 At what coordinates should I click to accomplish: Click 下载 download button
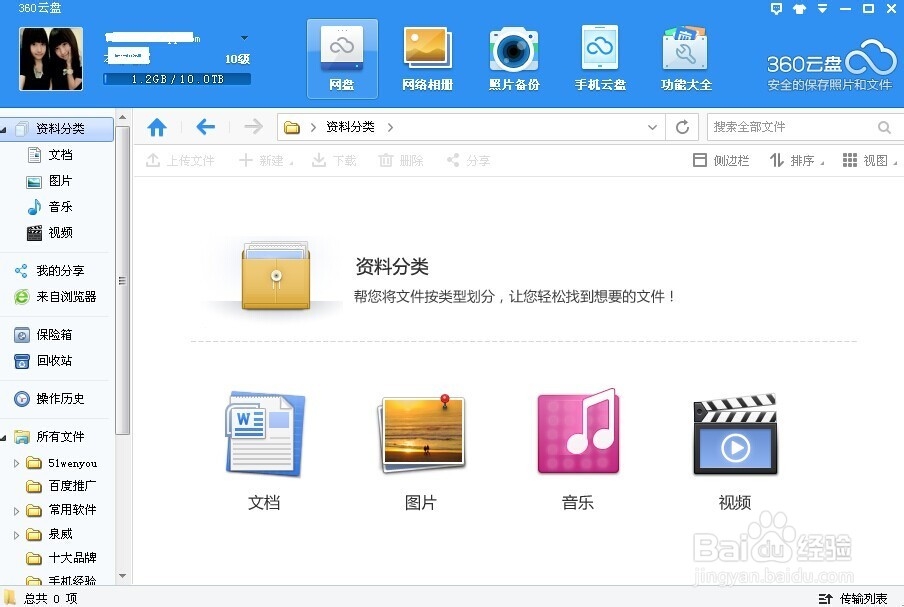[x=334, y=160]
